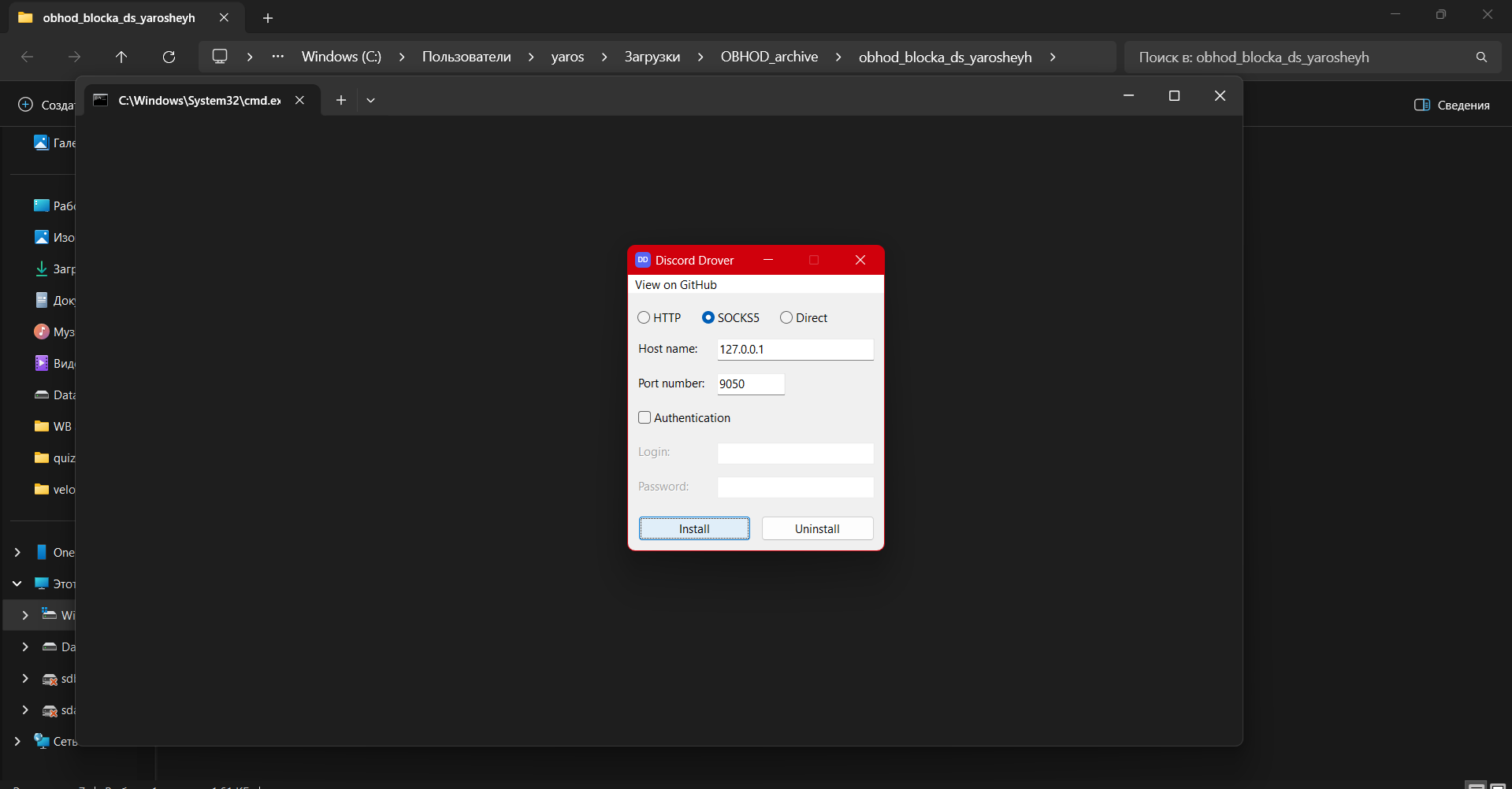Click Windows (C:) in the breadcrumb

click(341, 57)
